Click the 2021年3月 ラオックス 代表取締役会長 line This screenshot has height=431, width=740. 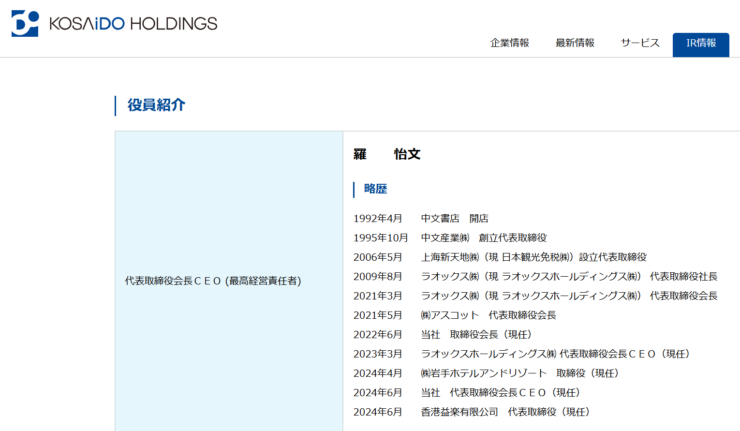tap(535, 296)
